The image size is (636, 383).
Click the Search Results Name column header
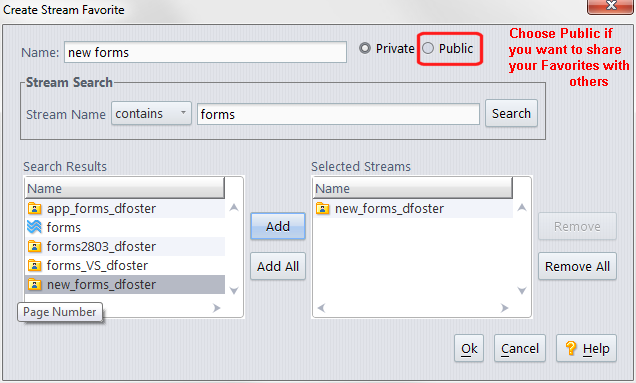tap(125, 188)
